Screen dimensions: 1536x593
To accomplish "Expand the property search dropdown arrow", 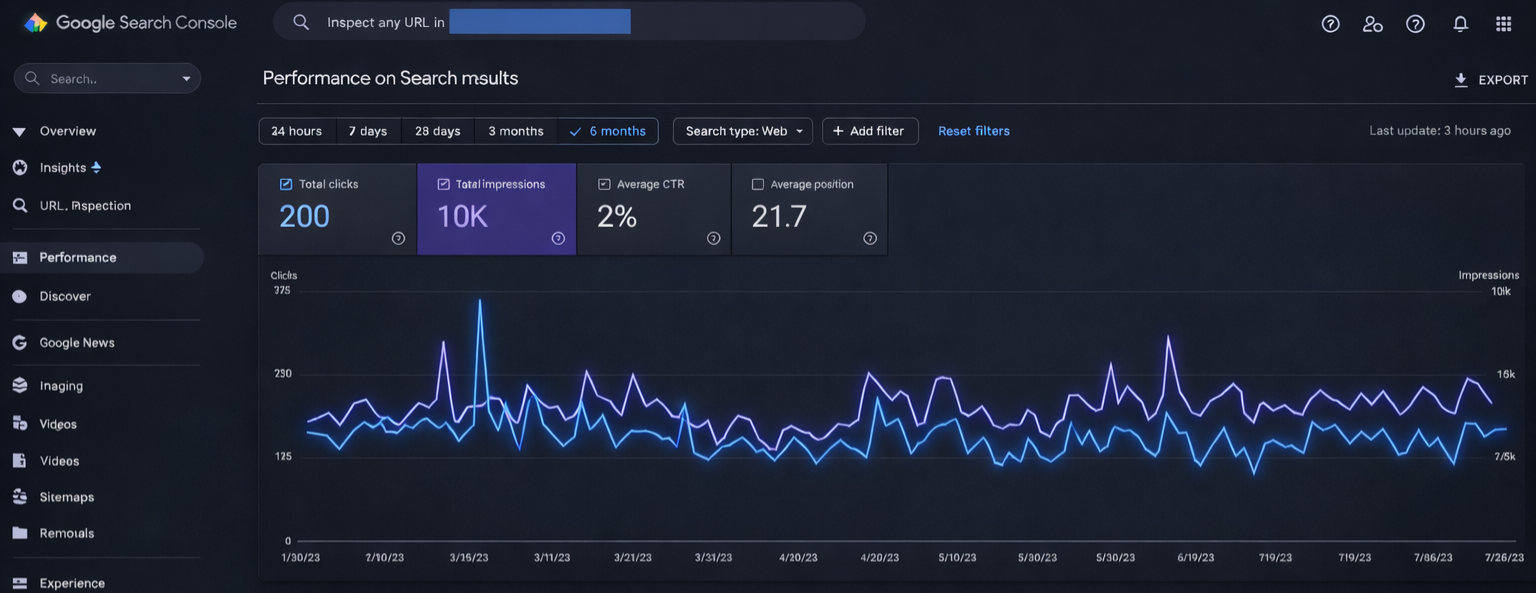I will click(186, 79).
